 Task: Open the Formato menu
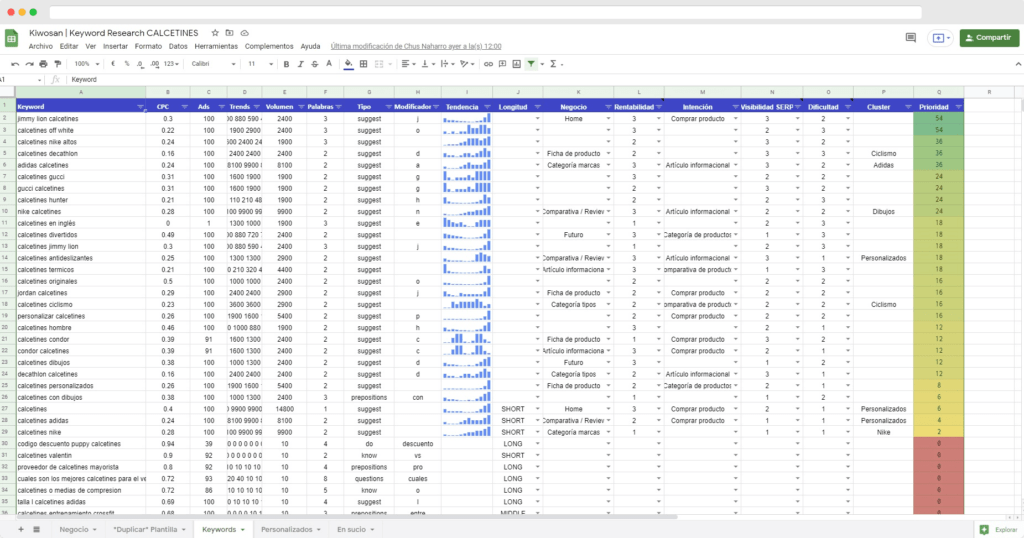click(x=148, y=46)
